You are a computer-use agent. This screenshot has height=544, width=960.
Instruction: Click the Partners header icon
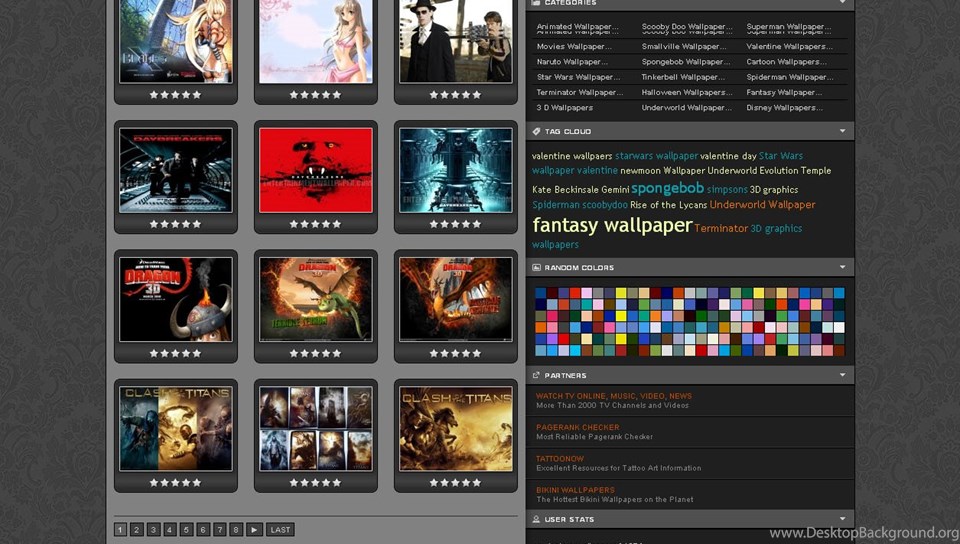(536, 375)
